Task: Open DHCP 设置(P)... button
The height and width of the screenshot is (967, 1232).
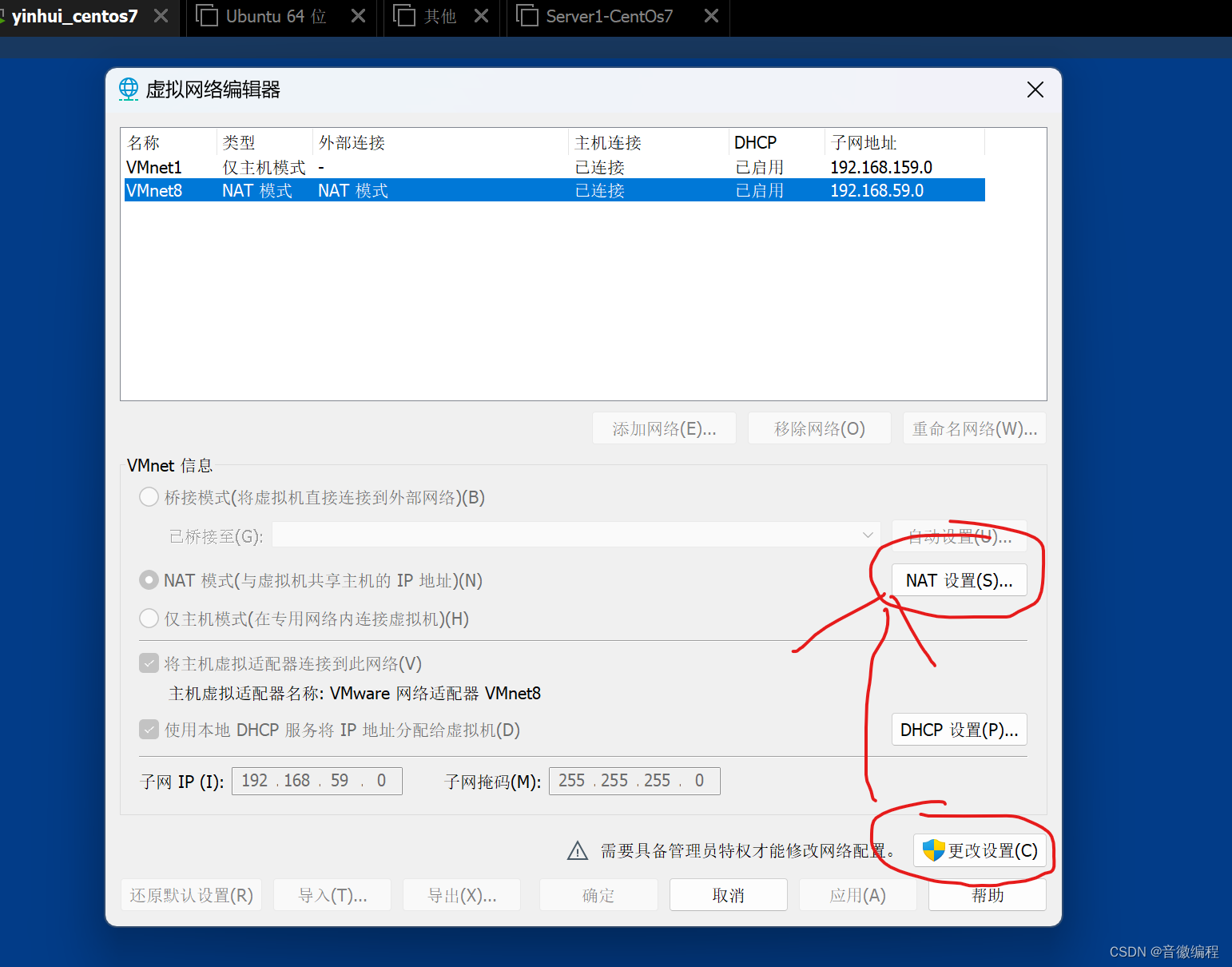Action: pos(959,730)
